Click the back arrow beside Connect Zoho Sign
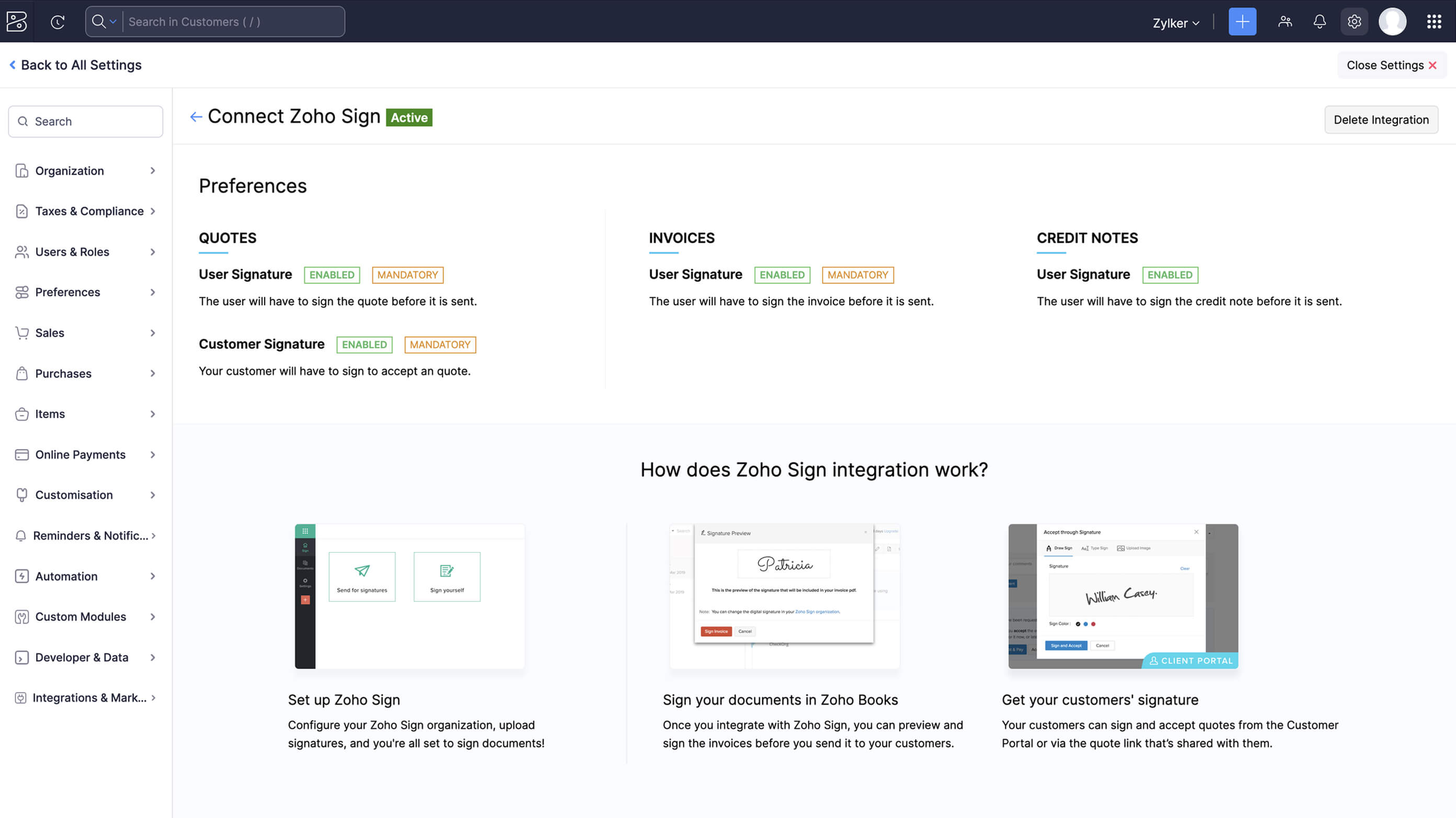 click(x=196, y=117)
